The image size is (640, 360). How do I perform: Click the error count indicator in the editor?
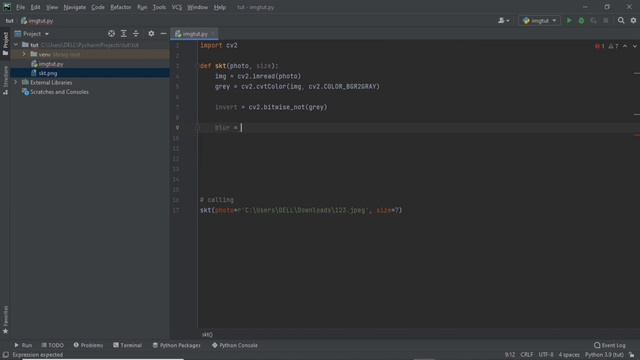pos(600,46)
